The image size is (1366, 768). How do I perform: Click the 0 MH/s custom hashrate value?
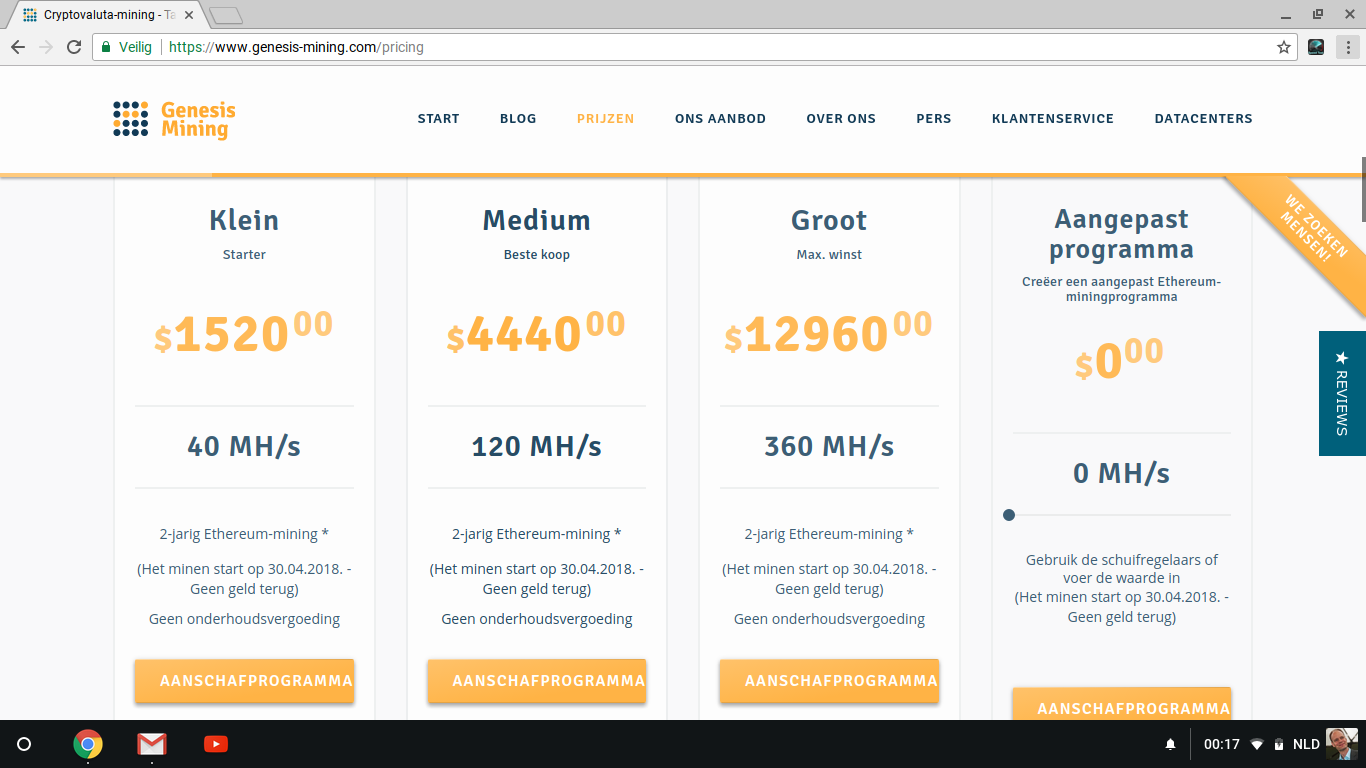tap(1121, 473)
